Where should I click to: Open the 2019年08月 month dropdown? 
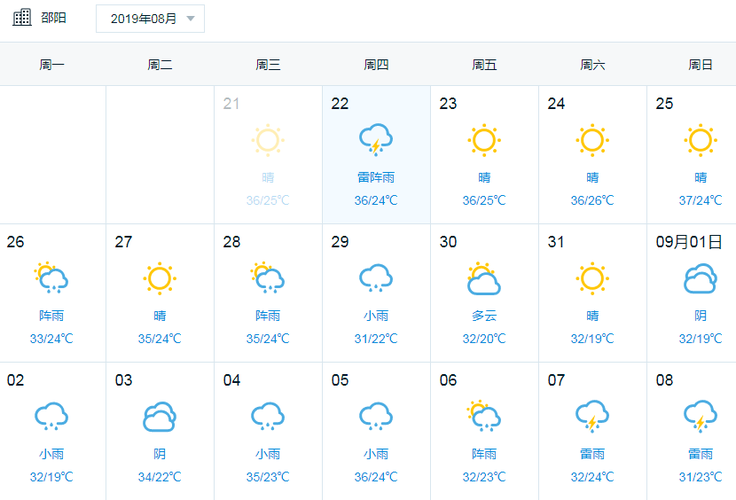pyautogui.click(x=150, y=19)
